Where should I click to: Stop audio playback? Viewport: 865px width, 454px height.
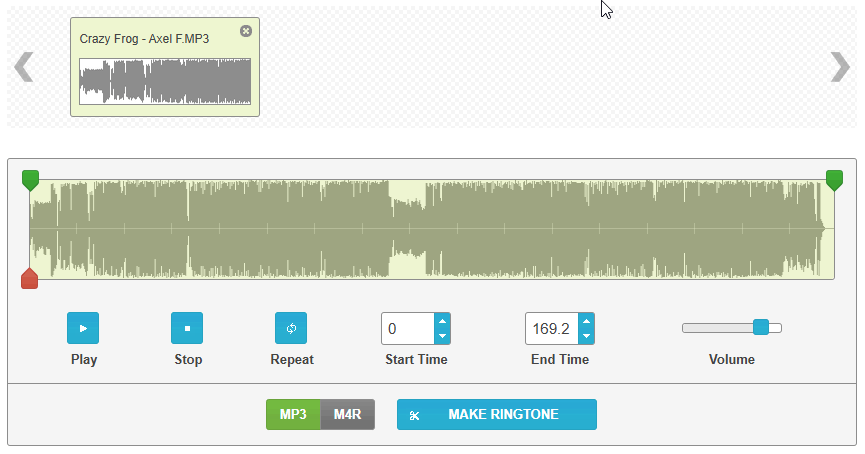click(187, 328)
